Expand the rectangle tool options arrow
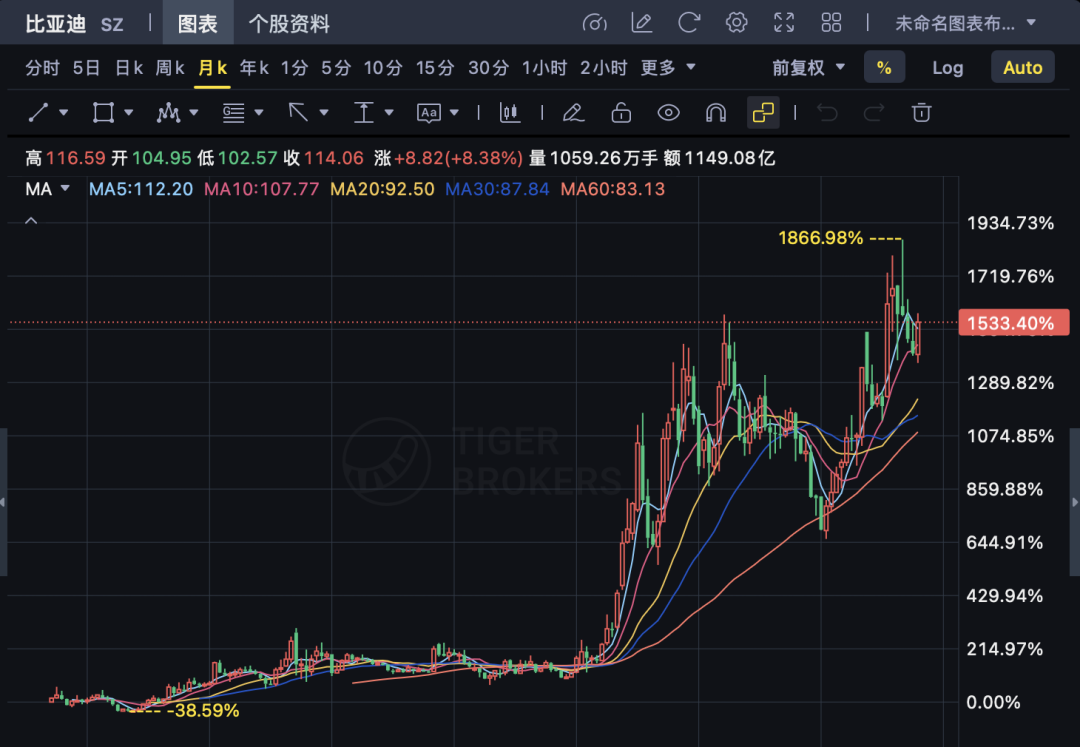The height and width of the screenshot is (747, 1080). point(129,112)
